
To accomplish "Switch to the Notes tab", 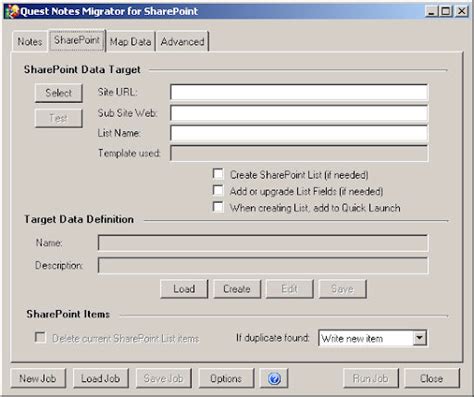I will (30, 42).
